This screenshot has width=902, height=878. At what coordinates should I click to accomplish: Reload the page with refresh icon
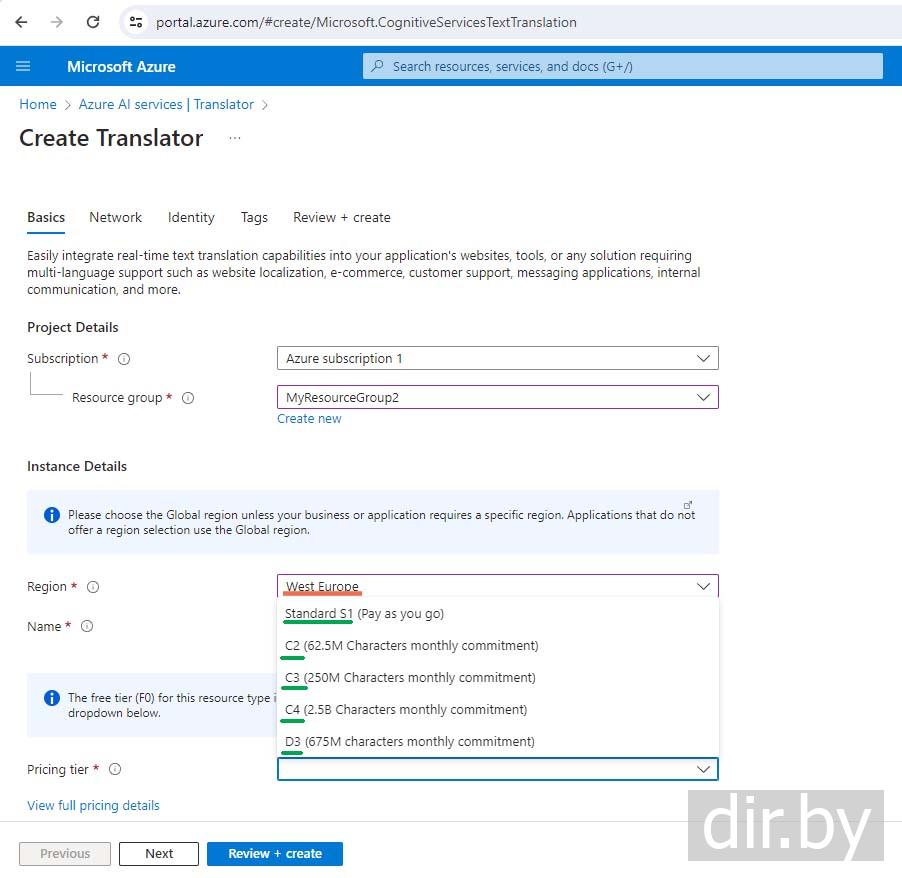93,22
